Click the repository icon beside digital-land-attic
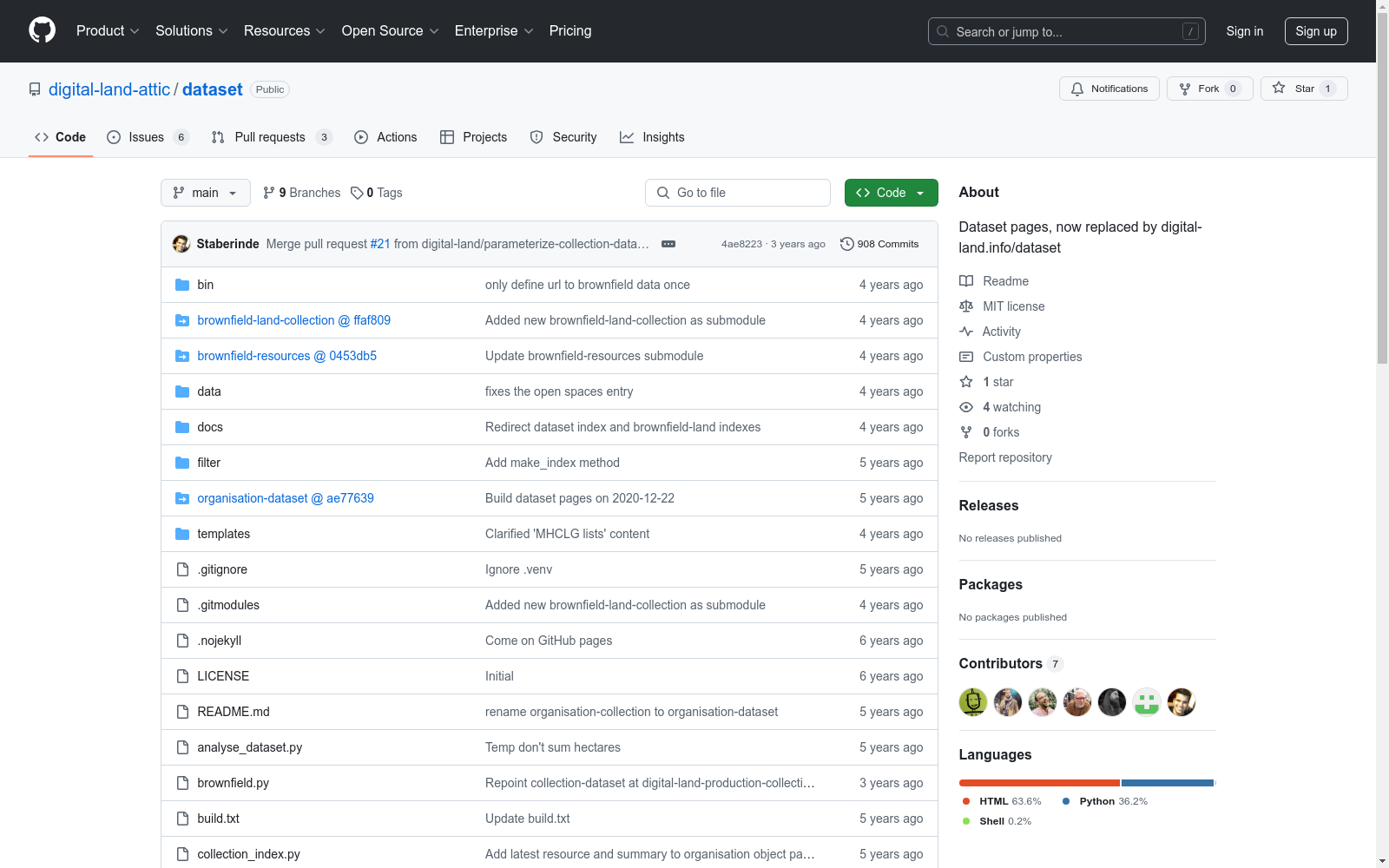Viewport: 1389px width, 868px height. 35,89
